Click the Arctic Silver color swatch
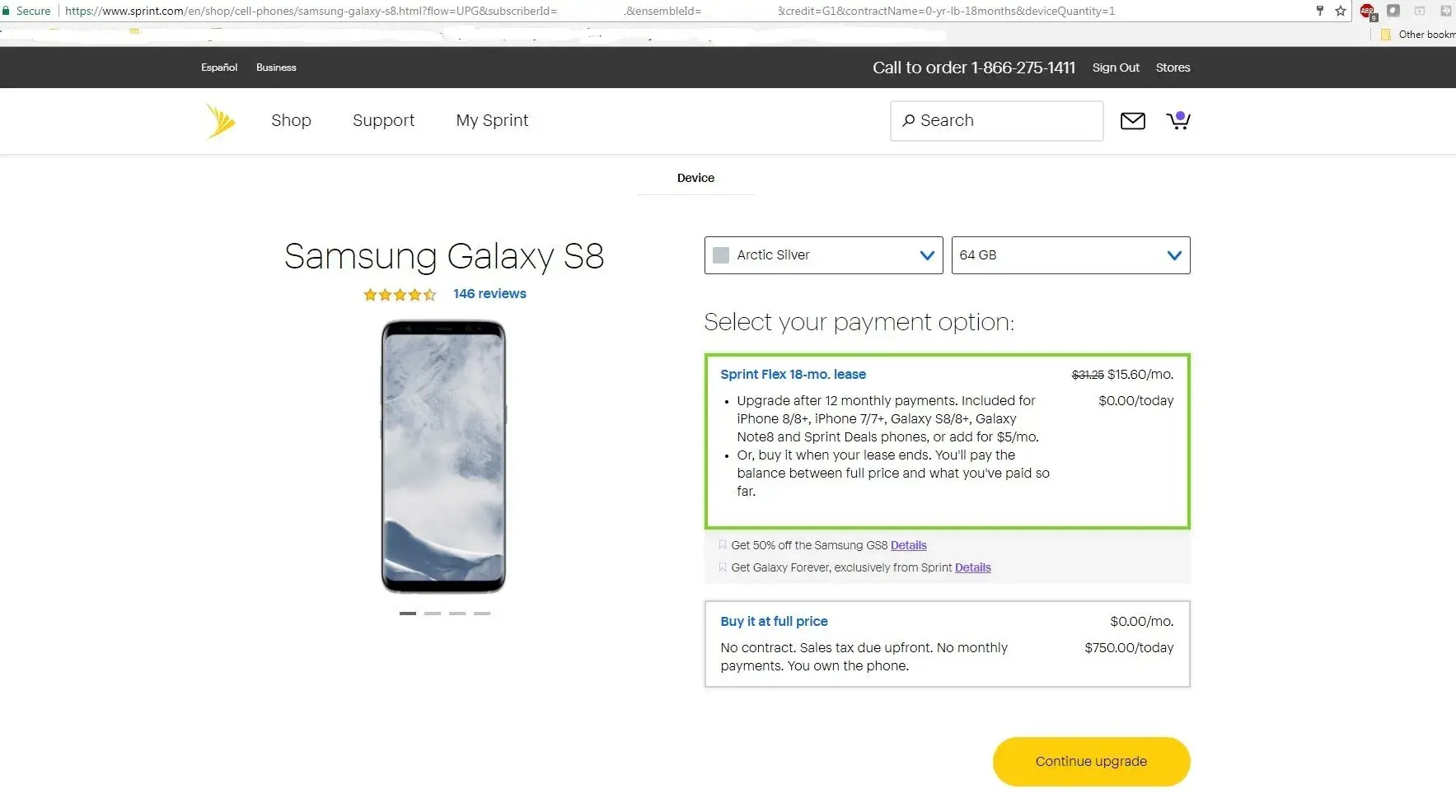Viewport: 1456px width, 812px height. (721, 255)
